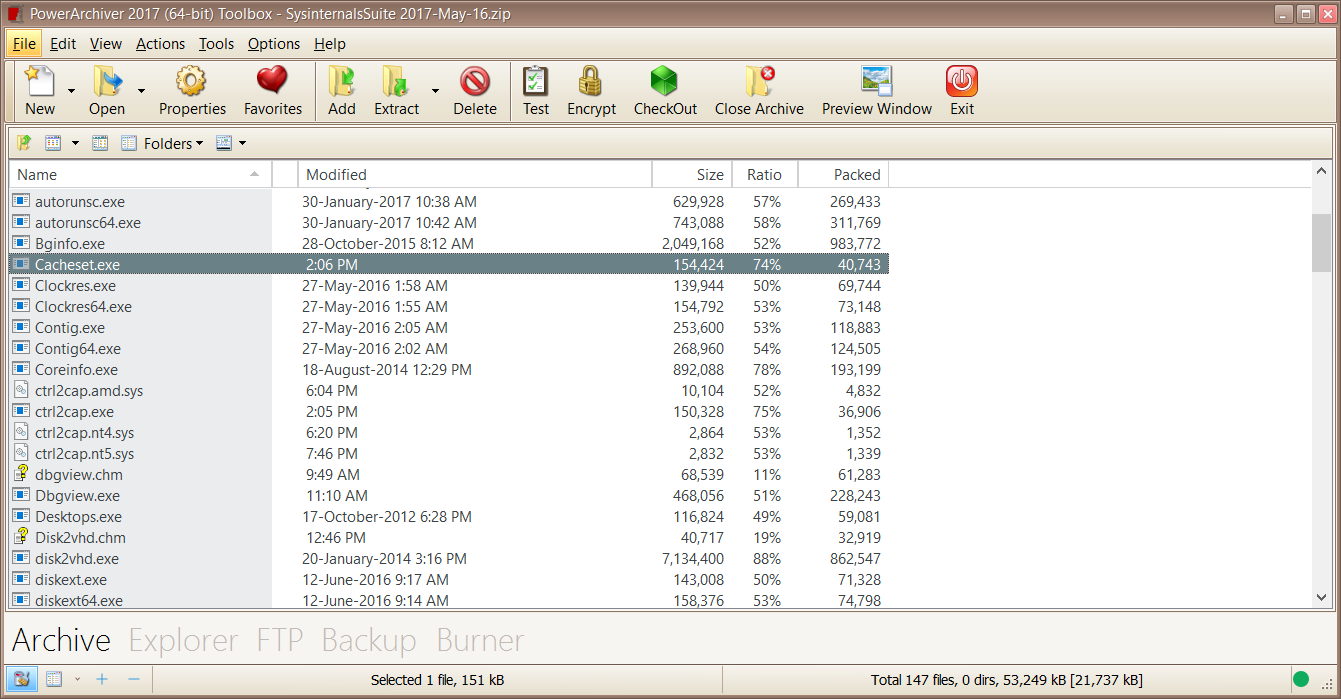Select the Contig64.exe file
Image resolution: width=1341 pixels, height=699 pixels.
point(449,348)
